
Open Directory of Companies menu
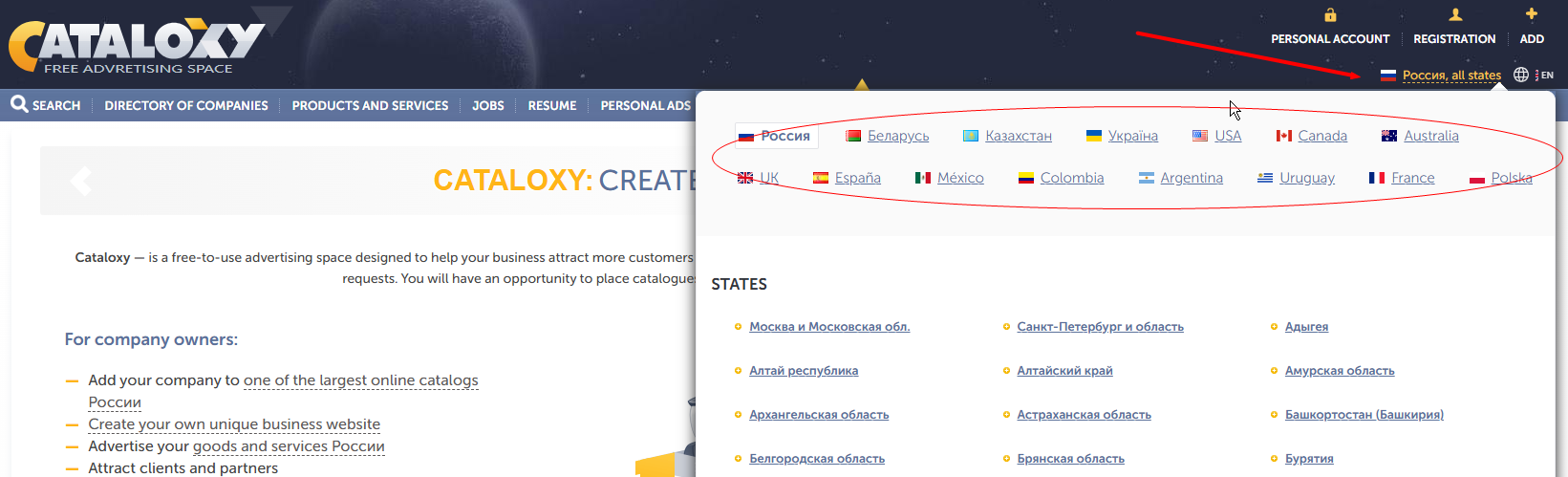pyautogui.click(x=186, y=105)
